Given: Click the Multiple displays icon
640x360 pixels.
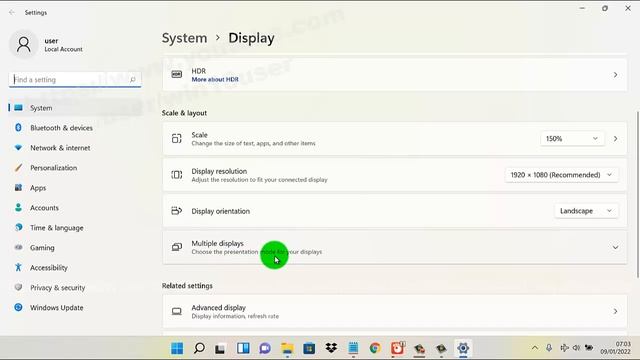Looking at the screenshot, I should [x=177, y=247].
